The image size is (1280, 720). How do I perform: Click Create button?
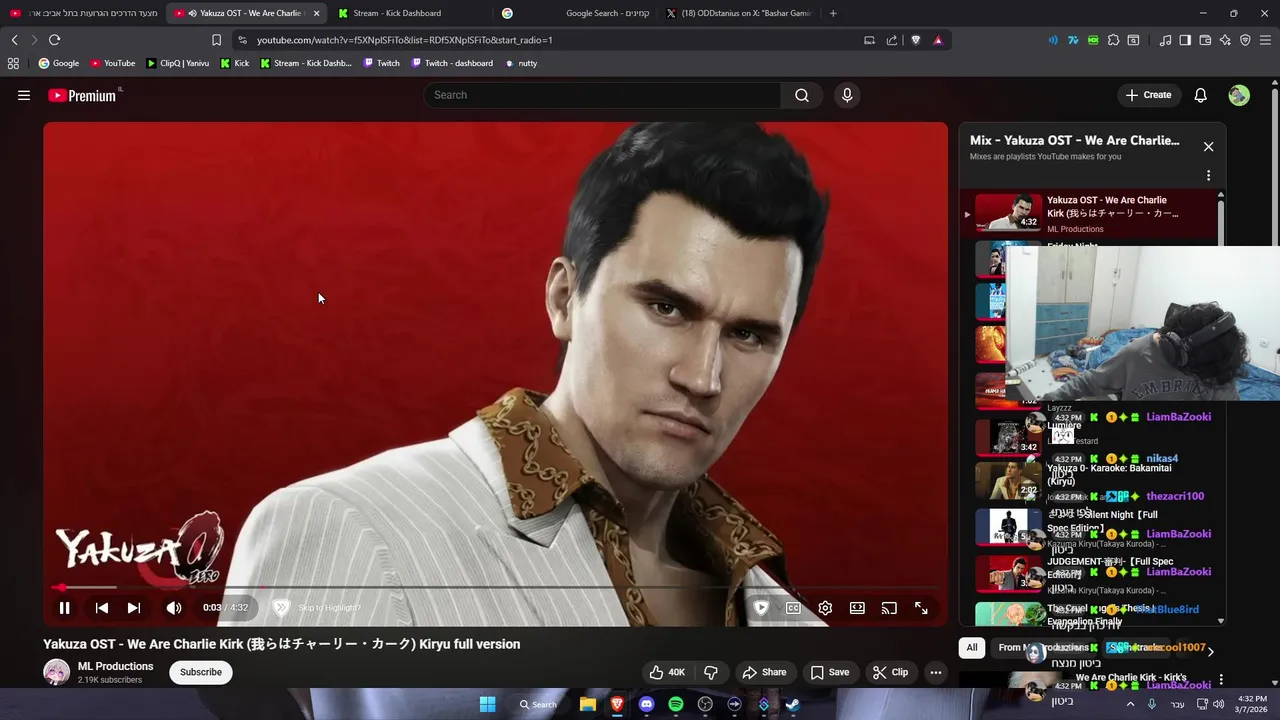pyautogui.click(x=1148, y=95)
